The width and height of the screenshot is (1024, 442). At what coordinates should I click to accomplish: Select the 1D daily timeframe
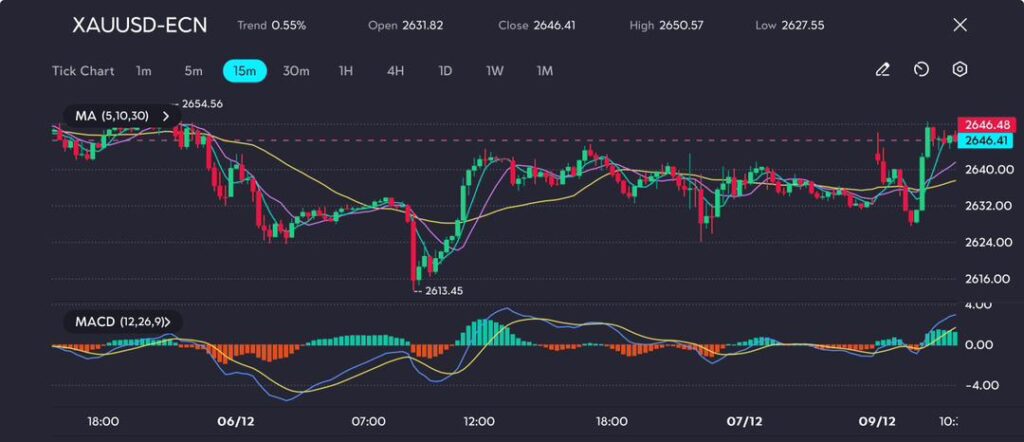[445, 71]
